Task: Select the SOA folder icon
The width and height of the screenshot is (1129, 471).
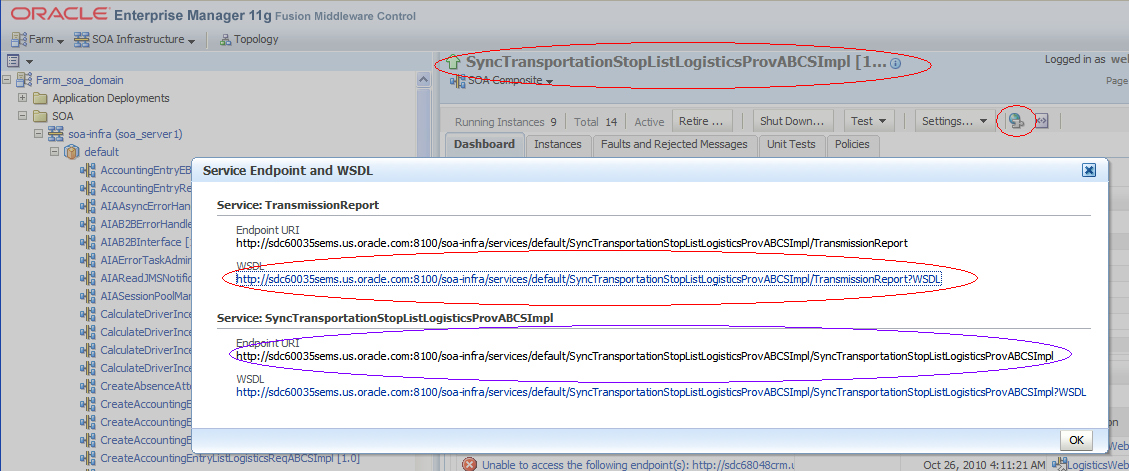Action: pyautogui.click(x=40, y=116)
